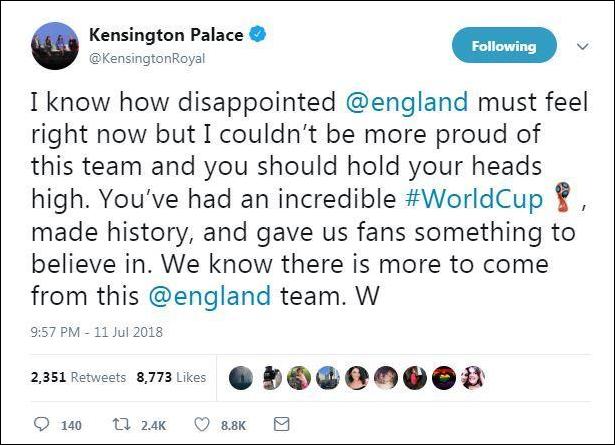Open Kensington Palace profile picture
Screen dimensions: 615x445
[x=53, y=46]
